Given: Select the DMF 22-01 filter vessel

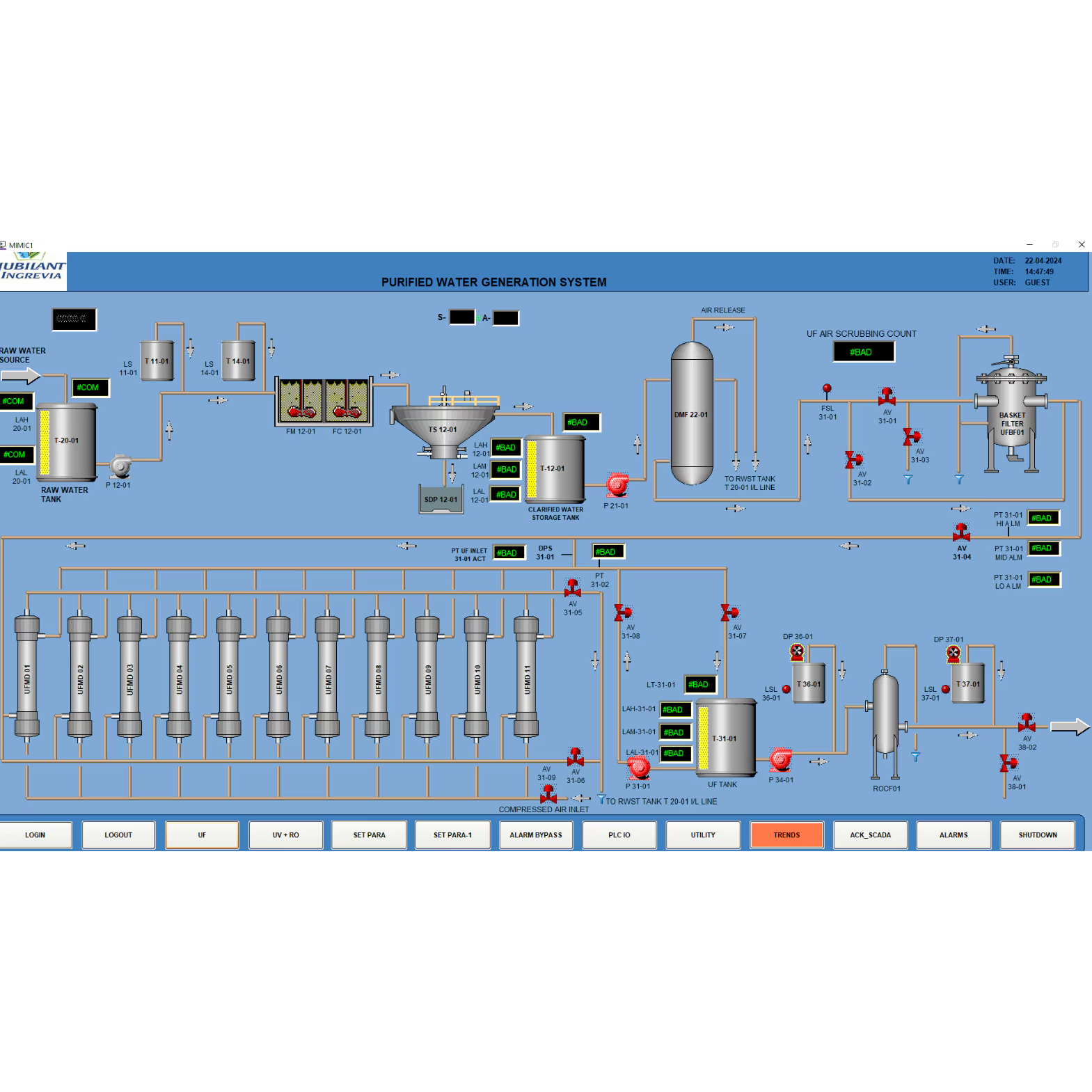Looking at the screenshot, I should 692,413.
